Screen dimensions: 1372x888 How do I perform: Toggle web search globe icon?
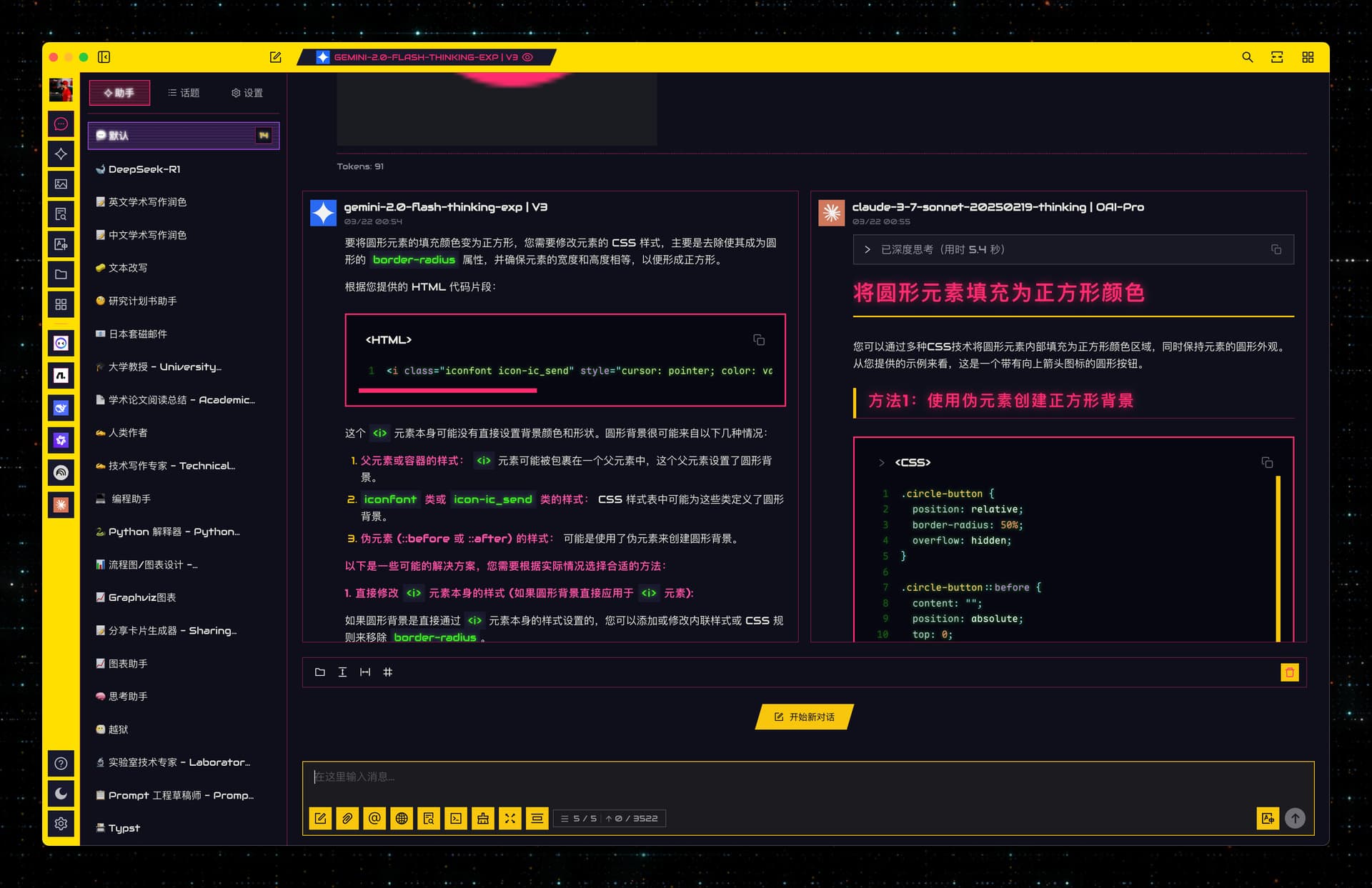point(402,819)
